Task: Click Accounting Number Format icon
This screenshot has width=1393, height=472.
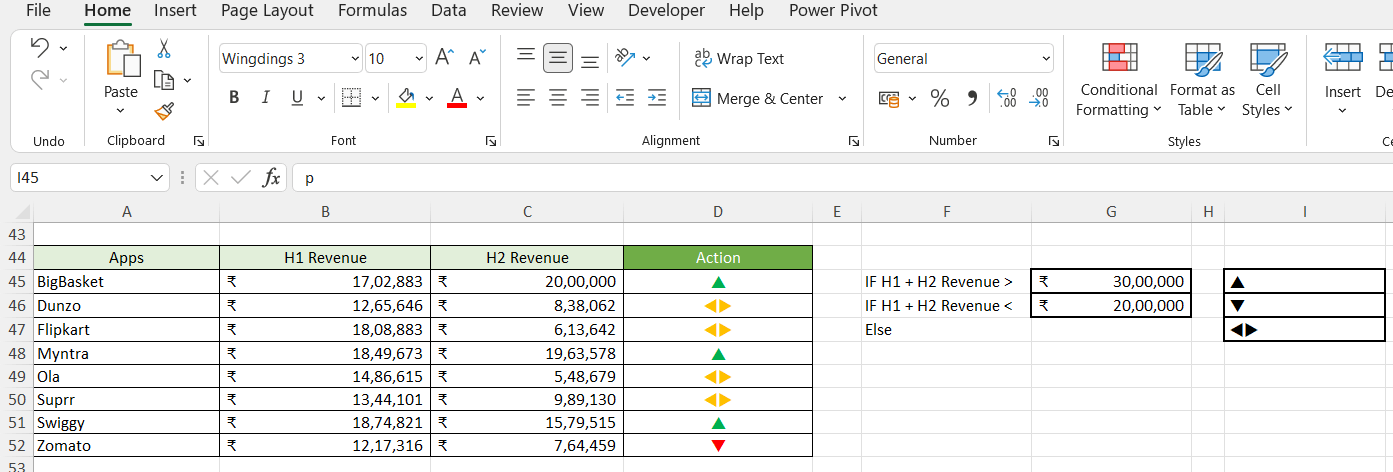Action: (888, 98)
